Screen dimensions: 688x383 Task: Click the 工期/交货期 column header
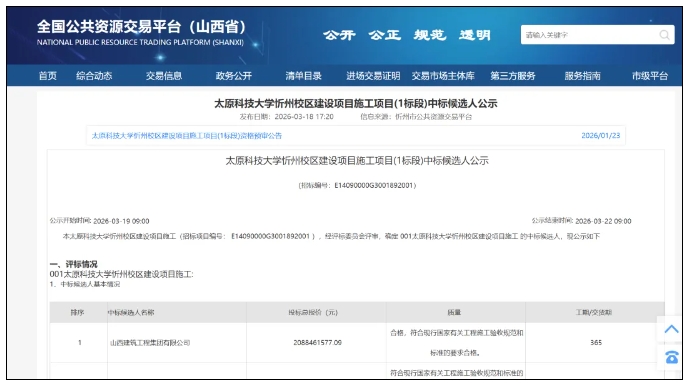pyautogui.click(x=594, y=312)
